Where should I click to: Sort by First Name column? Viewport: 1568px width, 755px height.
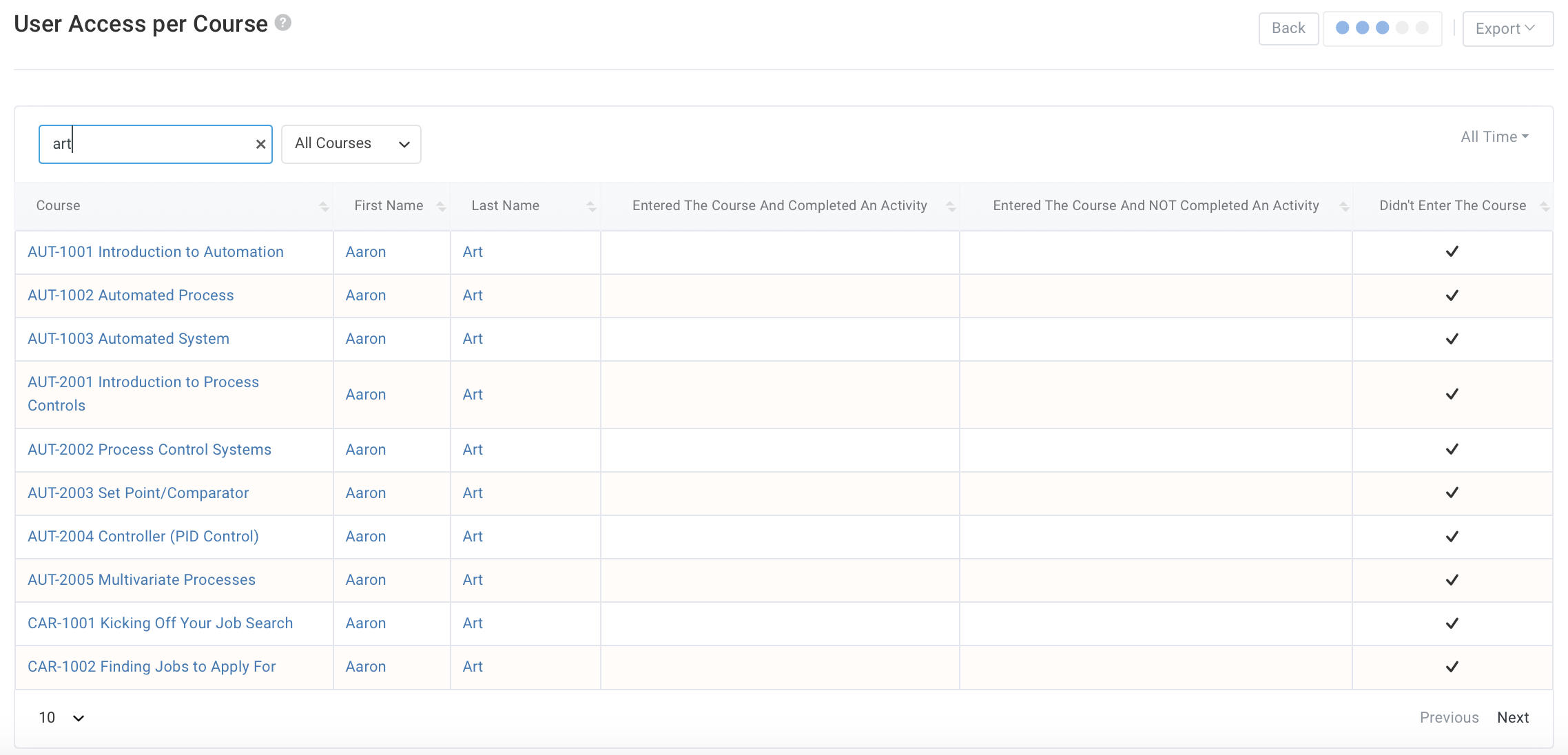click(441, 206)
